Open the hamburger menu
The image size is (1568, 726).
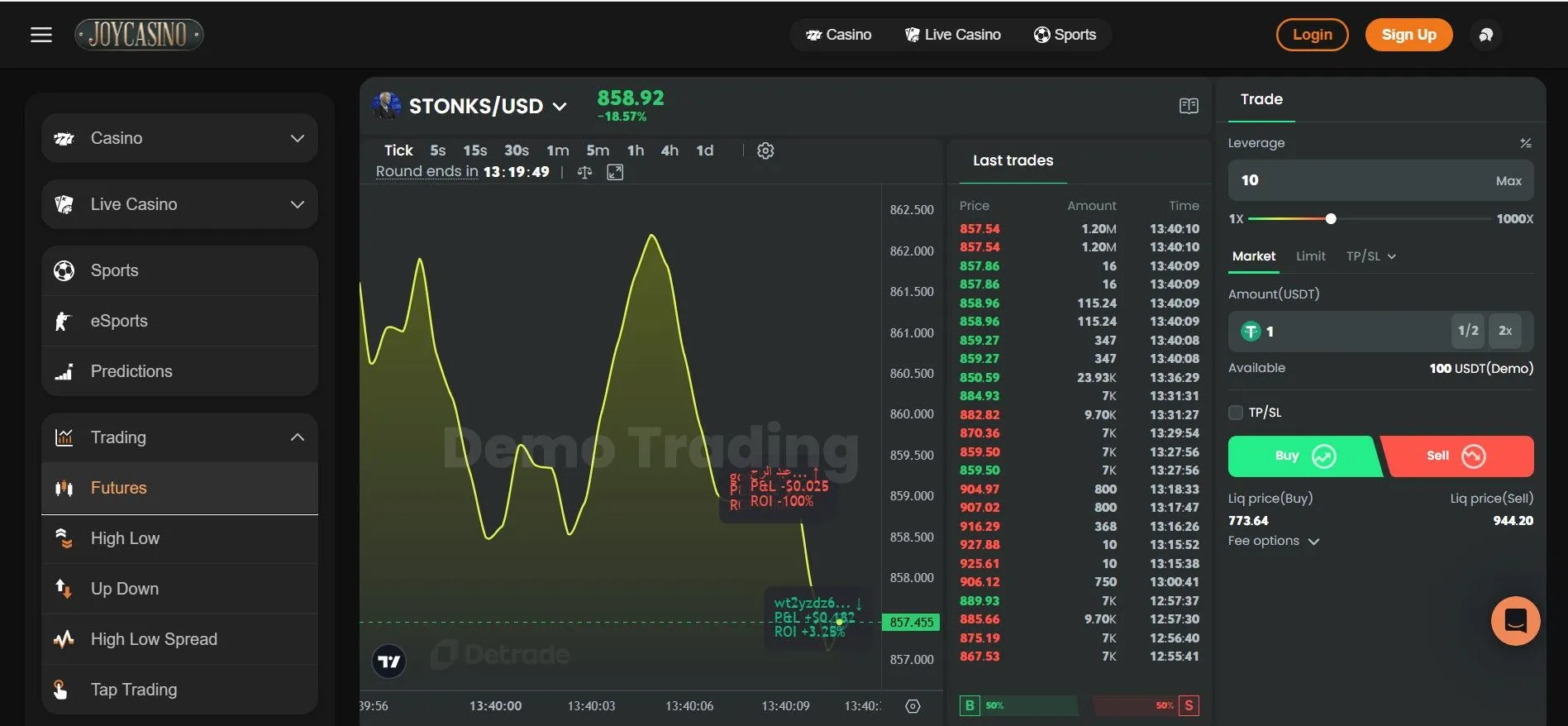[41, 35]
